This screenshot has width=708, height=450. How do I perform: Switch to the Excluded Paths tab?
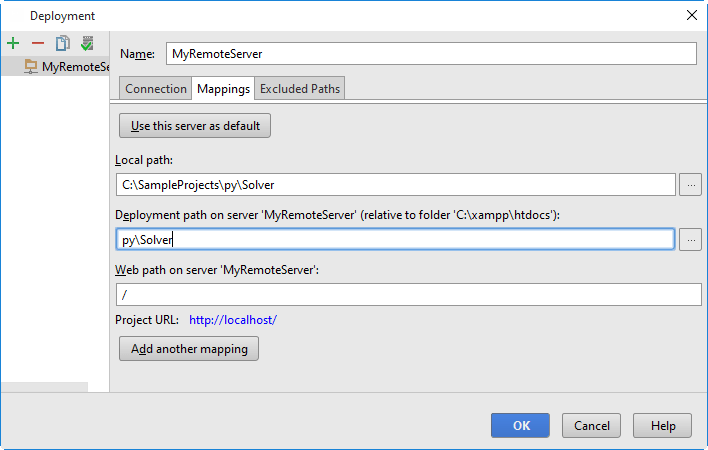pyautogui.click(x=300, y=89)
